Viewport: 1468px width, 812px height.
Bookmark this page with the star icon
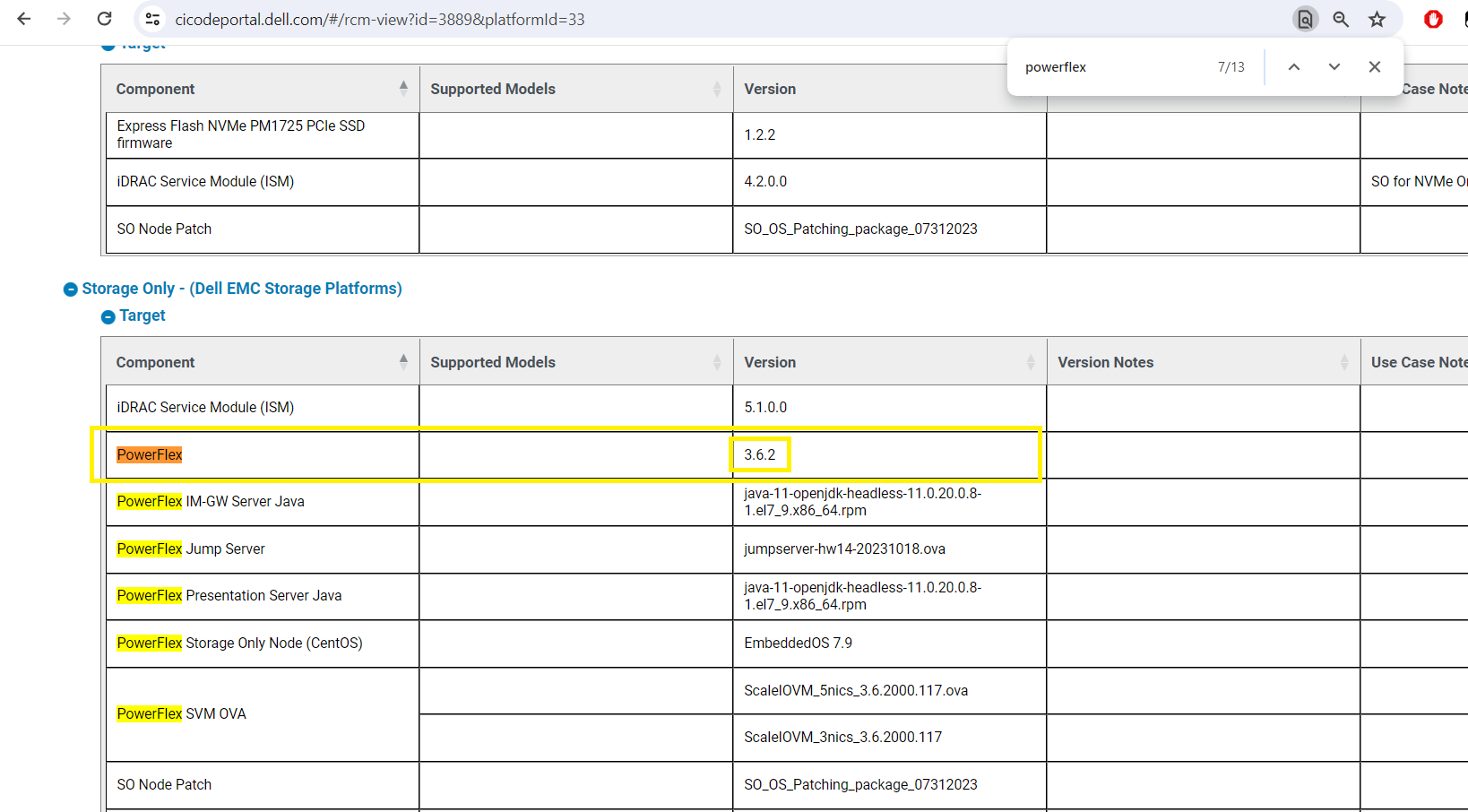click(x=1377, y=19)
